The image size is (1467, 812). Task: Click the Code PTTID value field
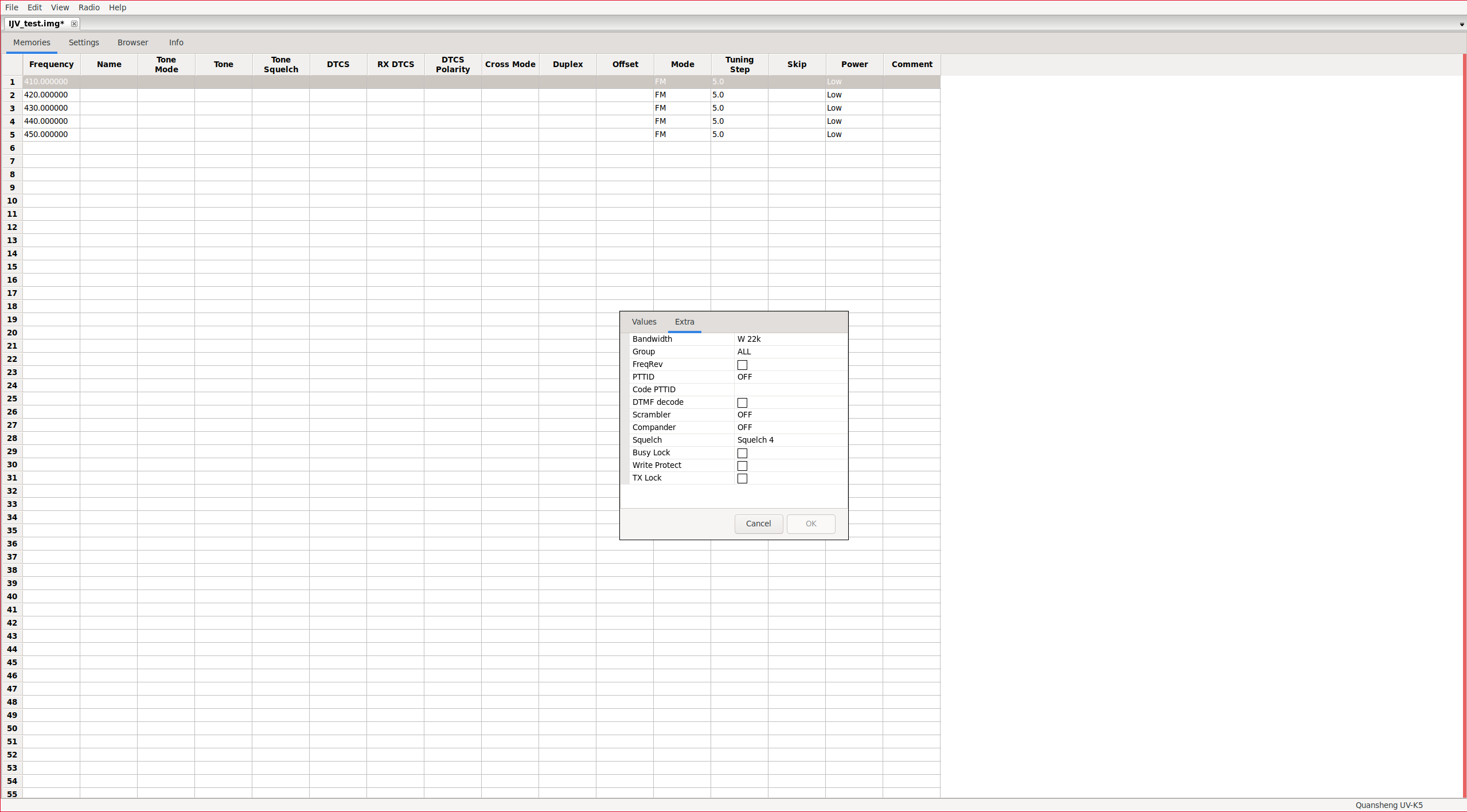(789, 389)
